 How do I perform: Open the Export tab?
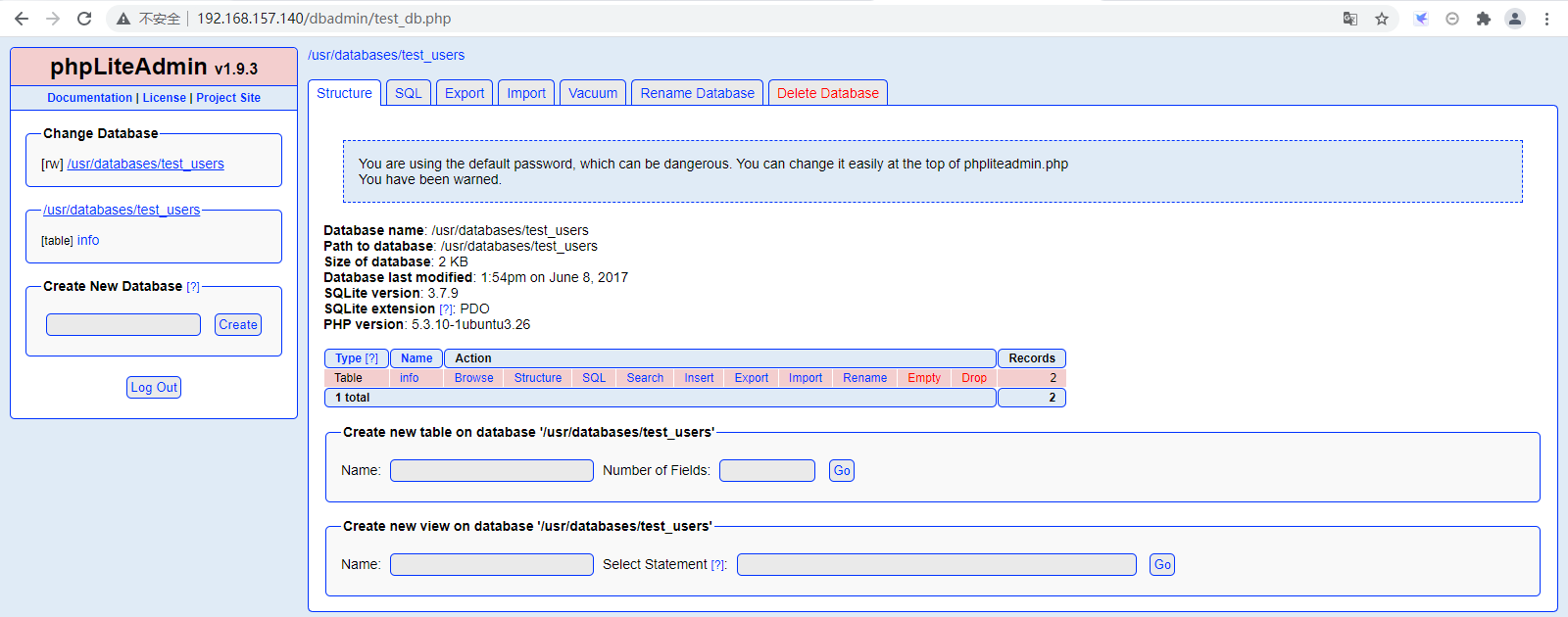[465, 93]
